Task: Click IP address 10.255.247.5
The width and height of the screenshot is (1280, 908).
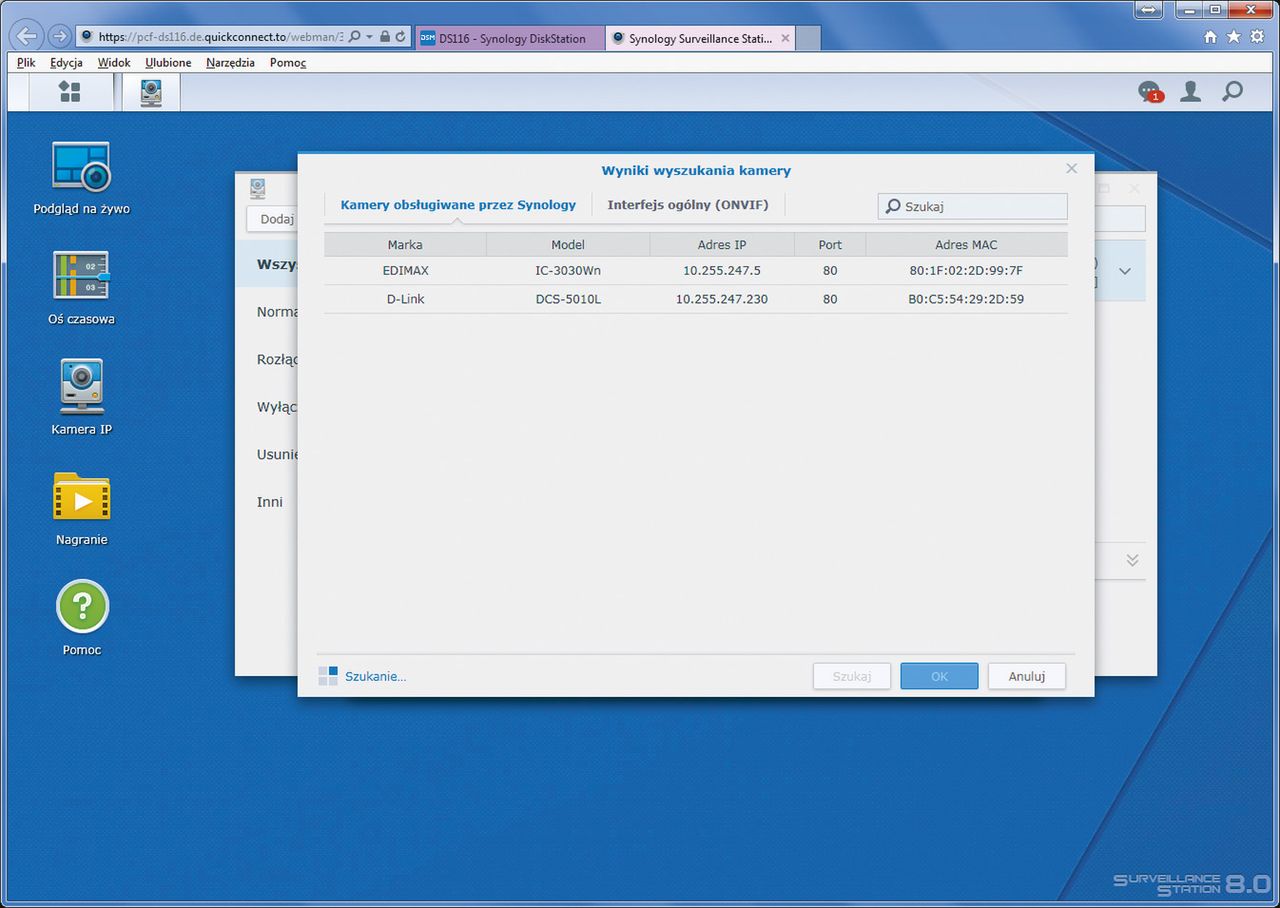Action: click(x=722, y=270)
